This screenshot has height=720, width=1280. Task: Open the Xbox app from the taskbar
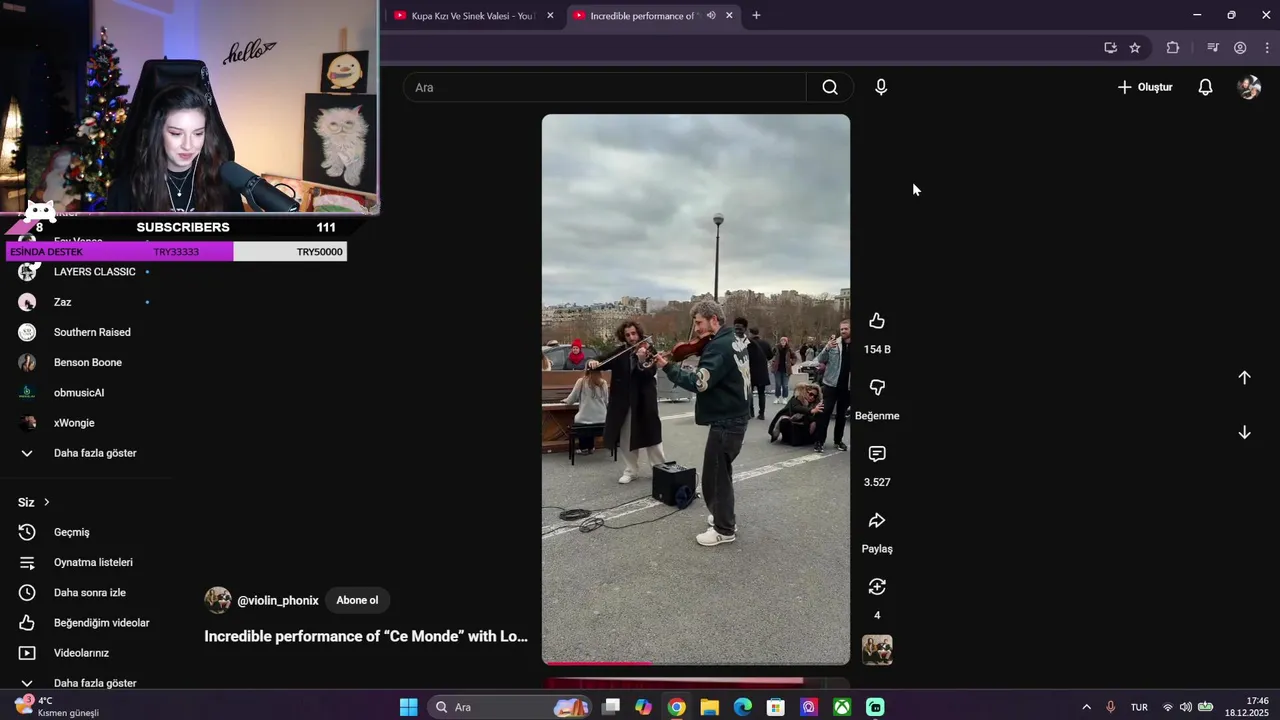click(842, 707)
